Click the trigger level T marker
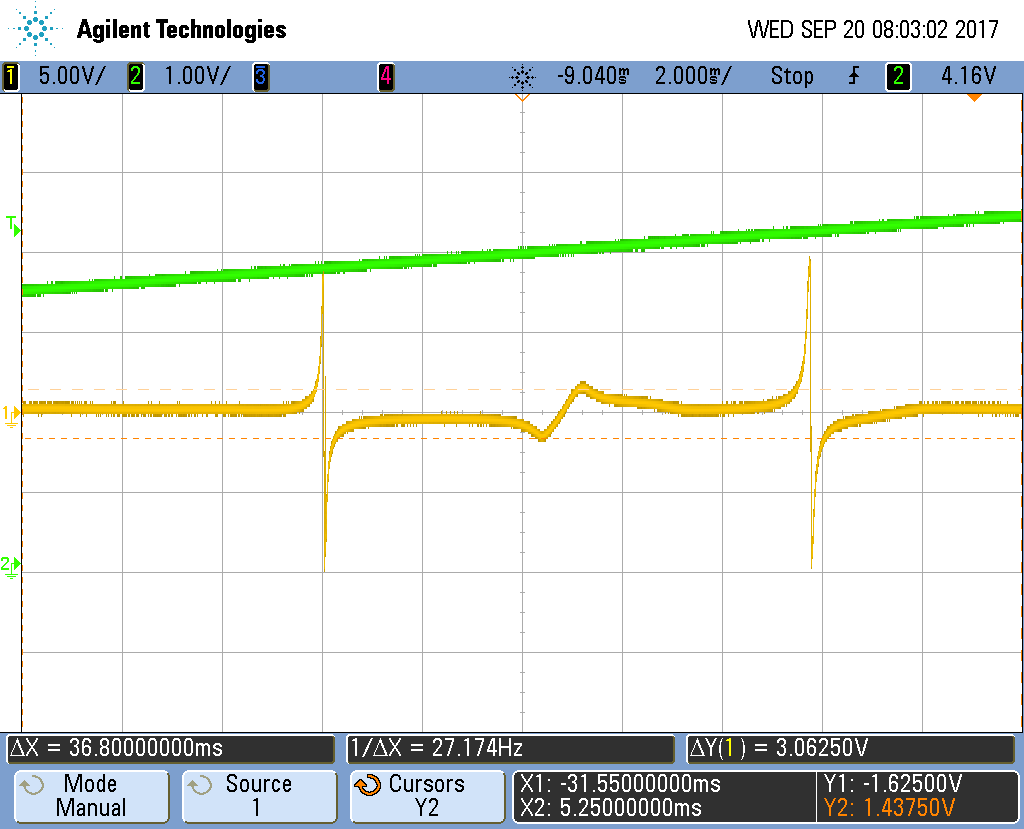The image size is (1024, 829). pyautogui.click(x=12, y=225)
